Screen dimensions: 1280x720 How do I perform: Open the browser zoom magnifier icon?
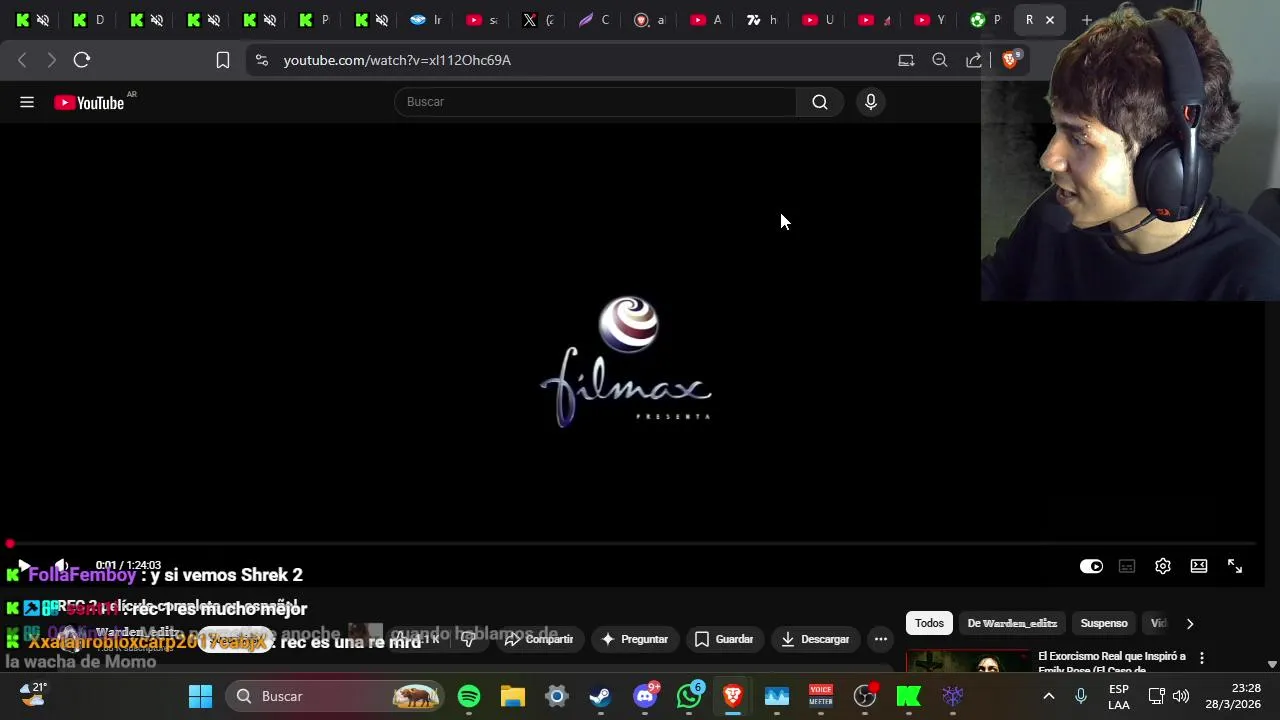[x=940, y=60]
